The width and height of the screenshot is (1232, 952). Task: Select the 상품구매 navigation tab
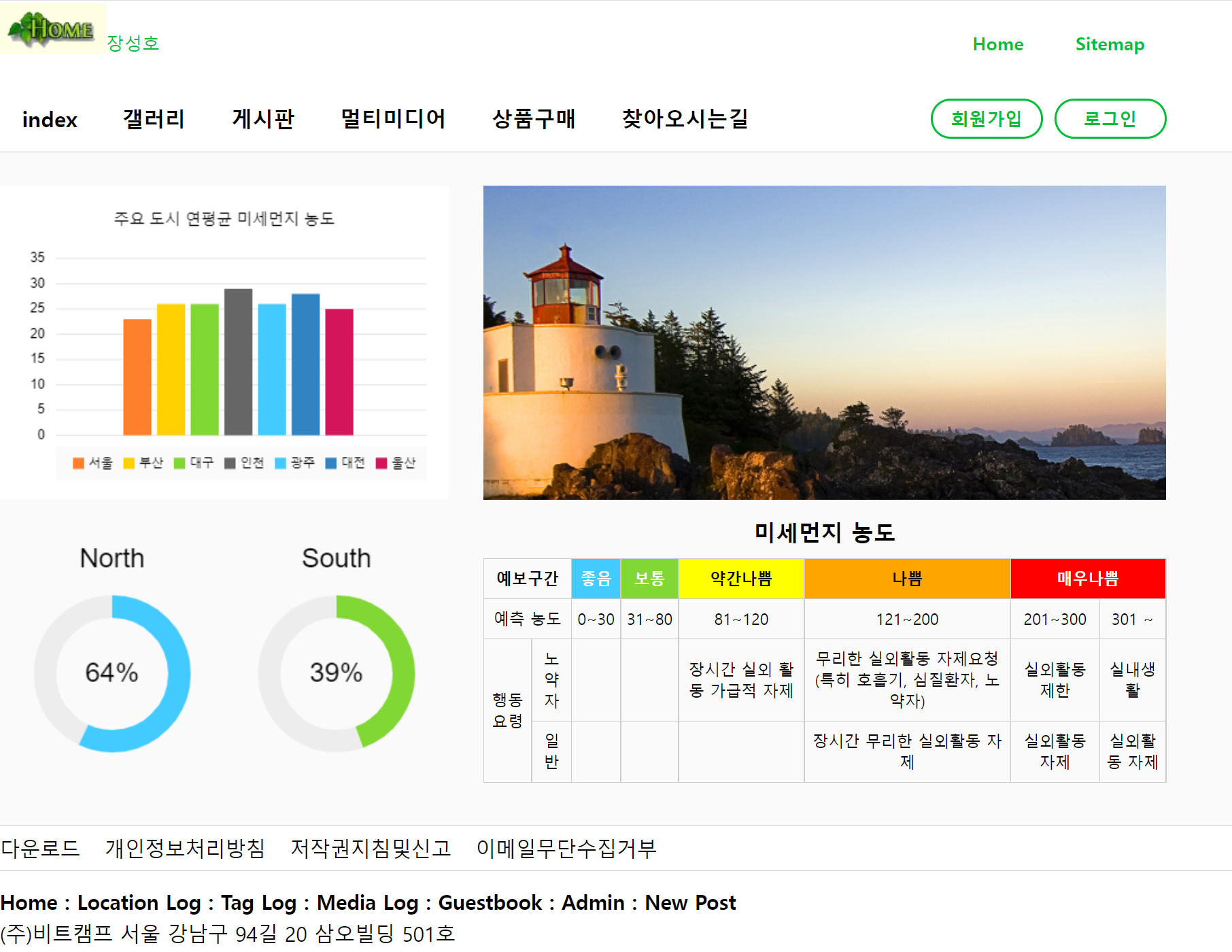point(535,119)
